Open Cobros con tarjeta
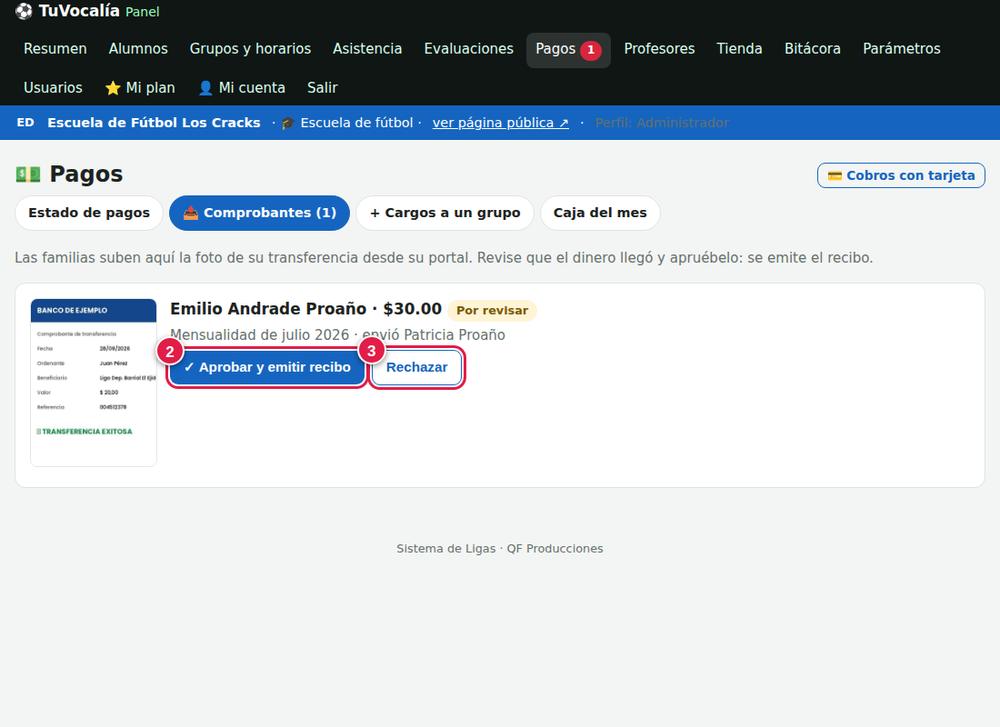 coord(901,175)
